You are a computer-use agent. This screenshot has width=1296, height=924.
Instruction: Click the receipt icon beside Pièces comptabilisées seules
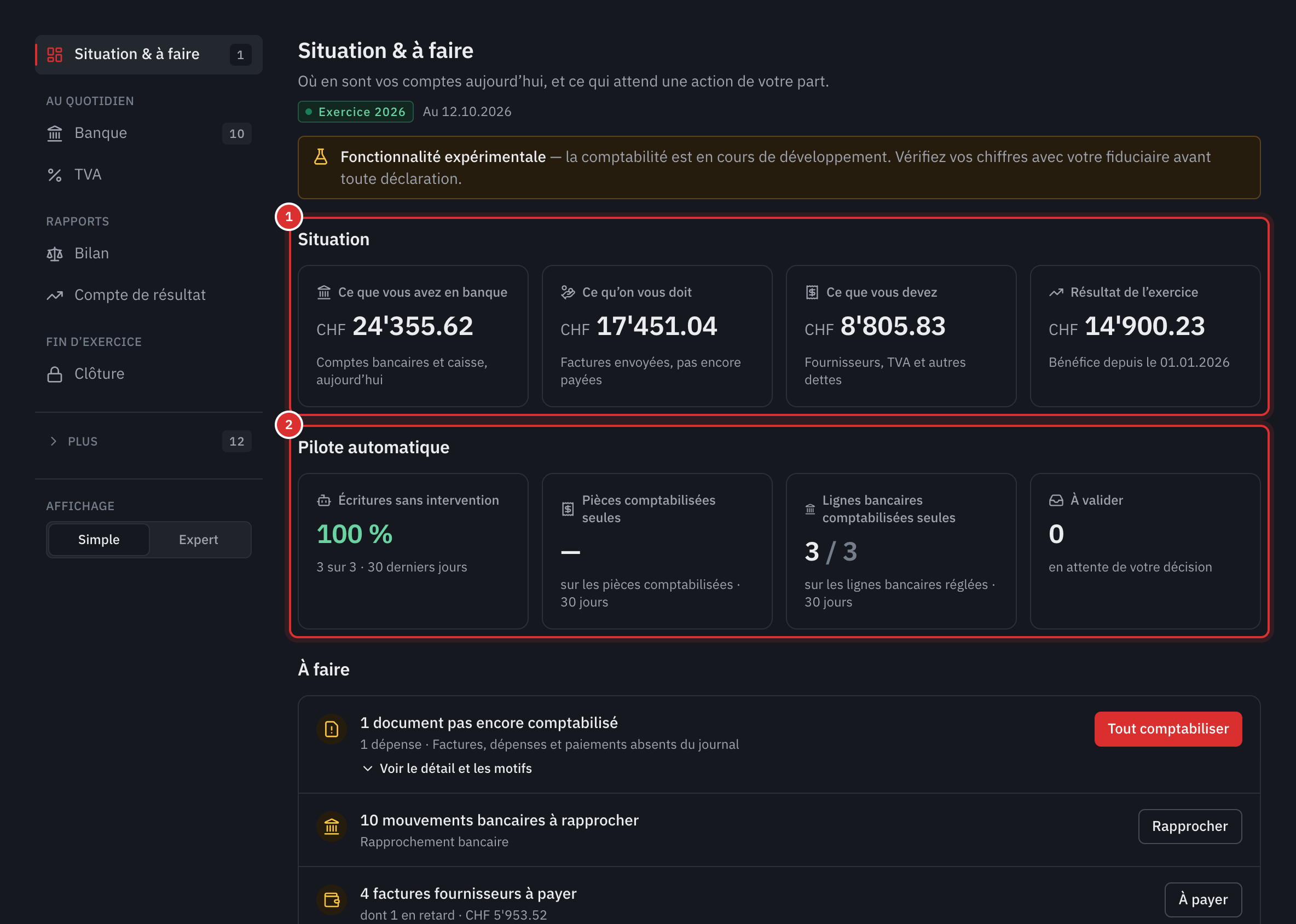click(567, 509)
